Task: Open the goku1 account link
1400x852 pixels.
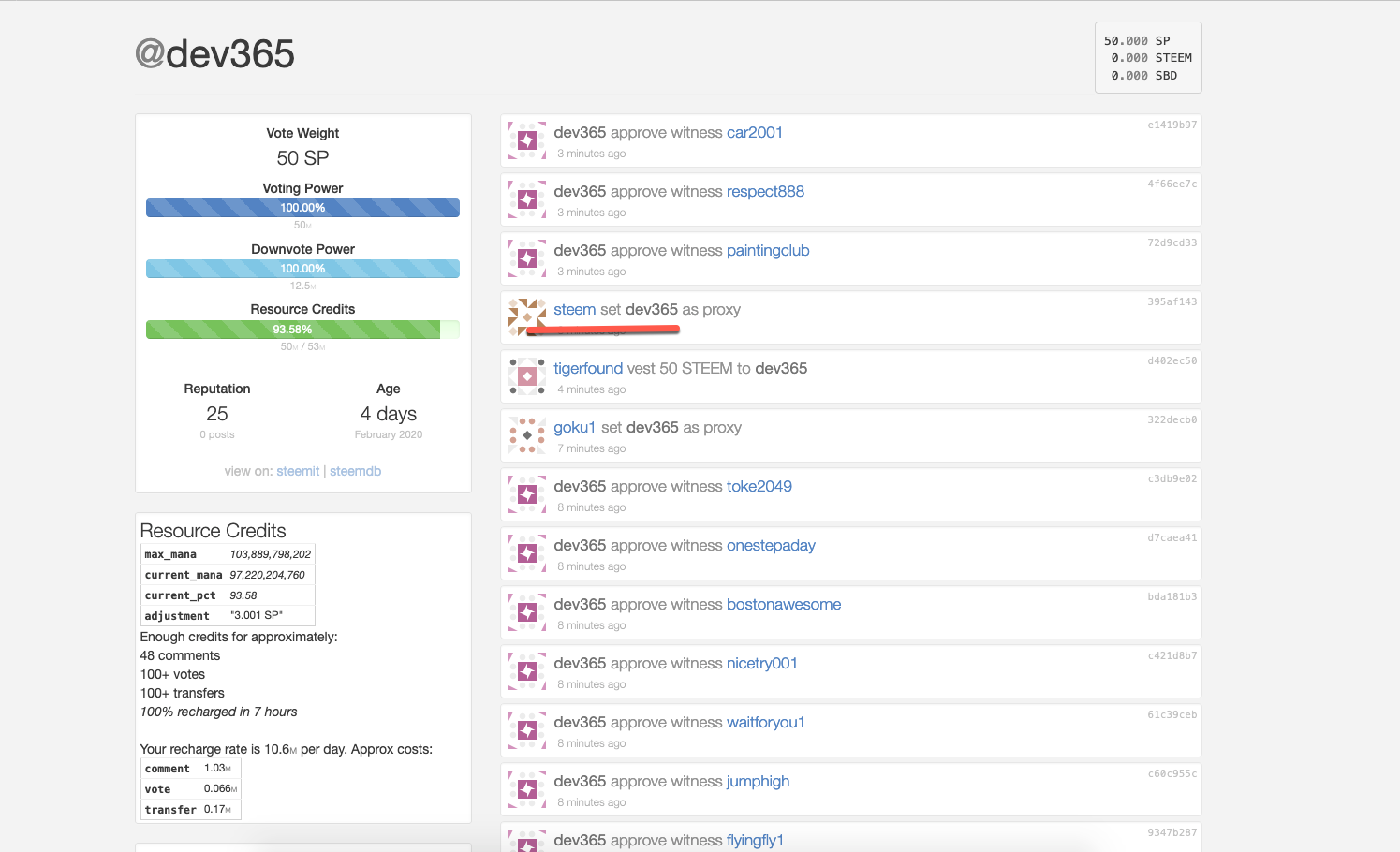Action: [x=574, y=428]
